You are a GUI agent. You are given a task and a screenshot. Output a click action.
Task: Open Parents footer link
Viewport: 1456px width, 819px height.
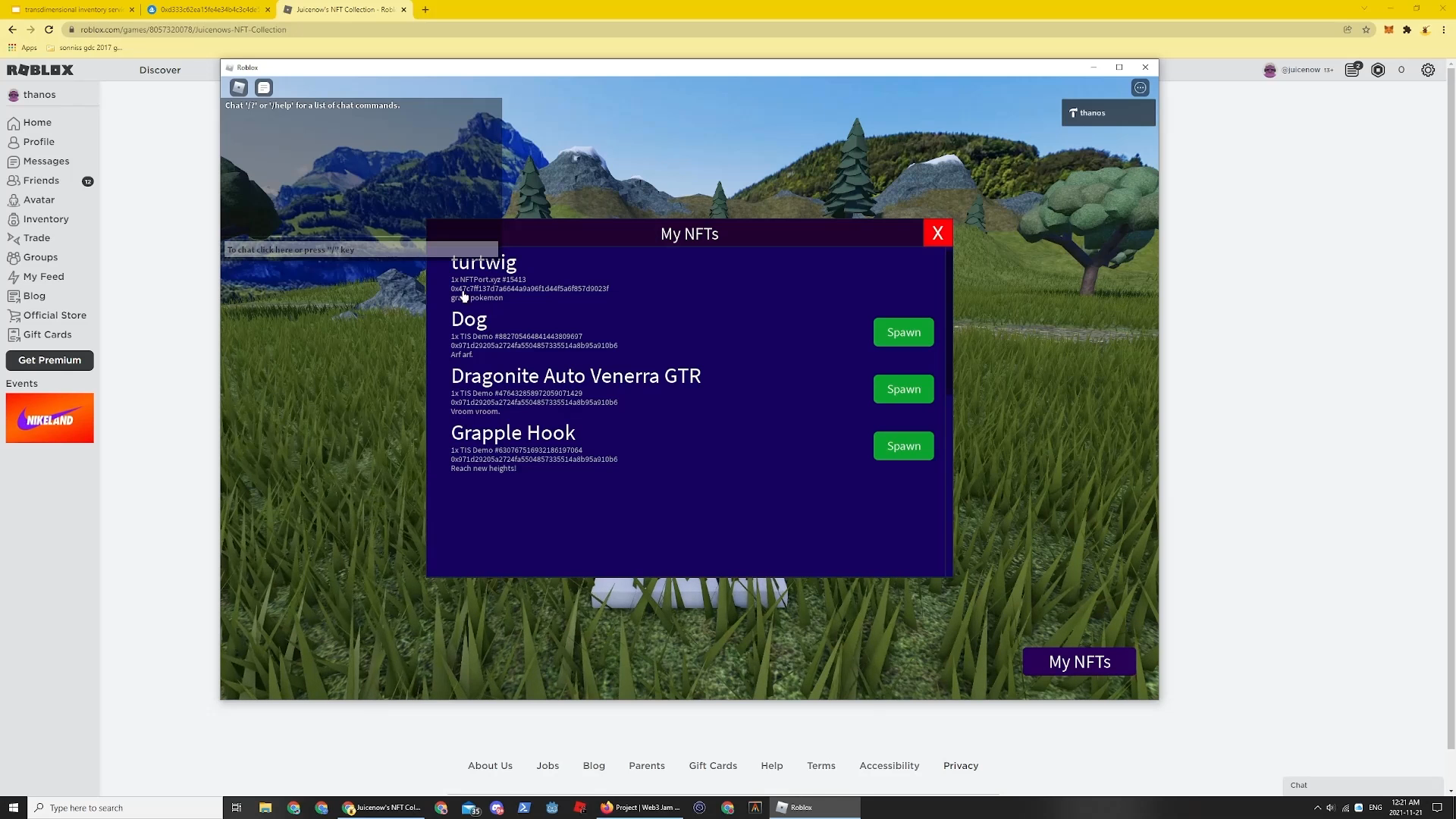647,766
